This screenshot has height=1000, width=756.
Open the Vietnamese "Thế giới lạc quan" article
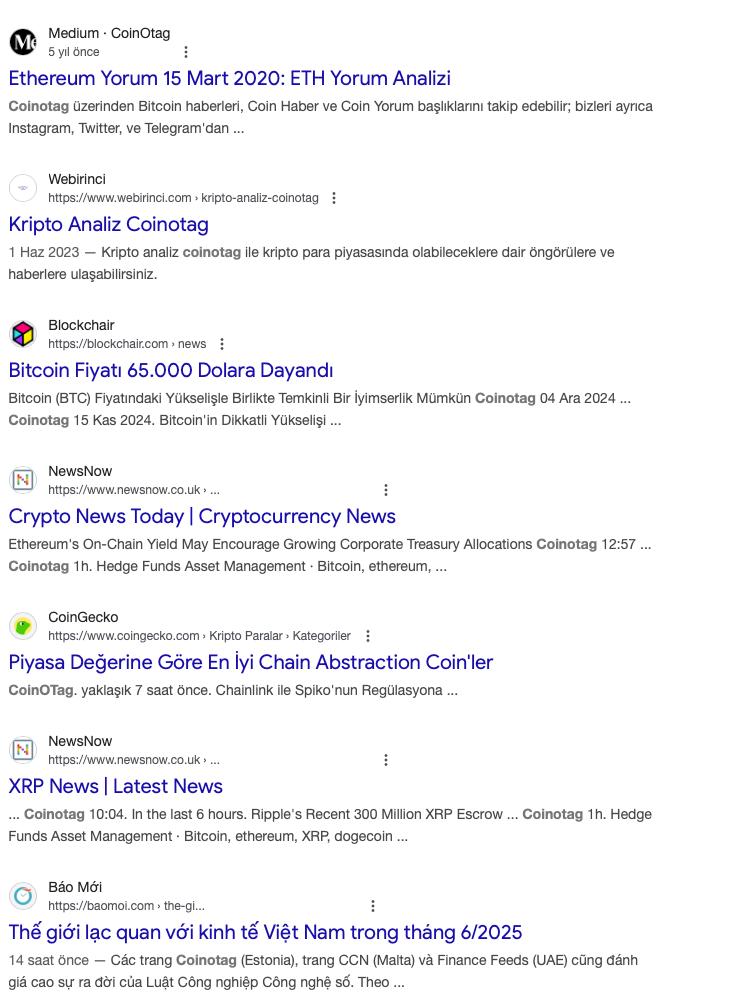click(265, 932)
